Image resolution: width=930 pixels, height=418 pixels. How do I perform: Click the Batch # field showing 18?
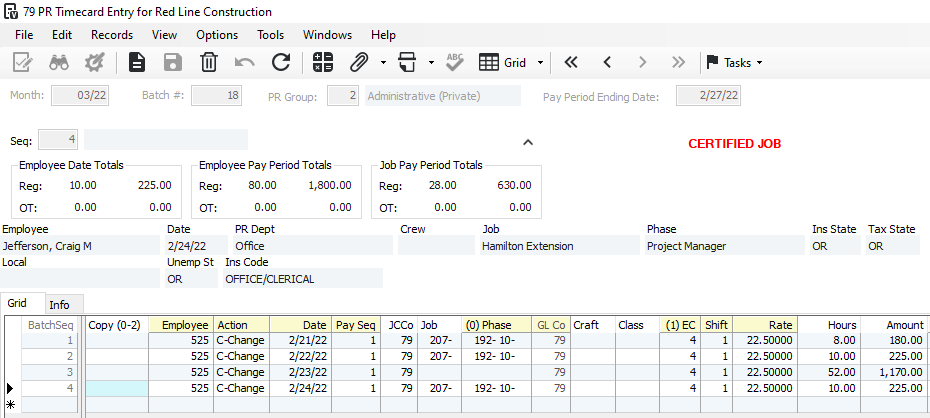(216, 95)
